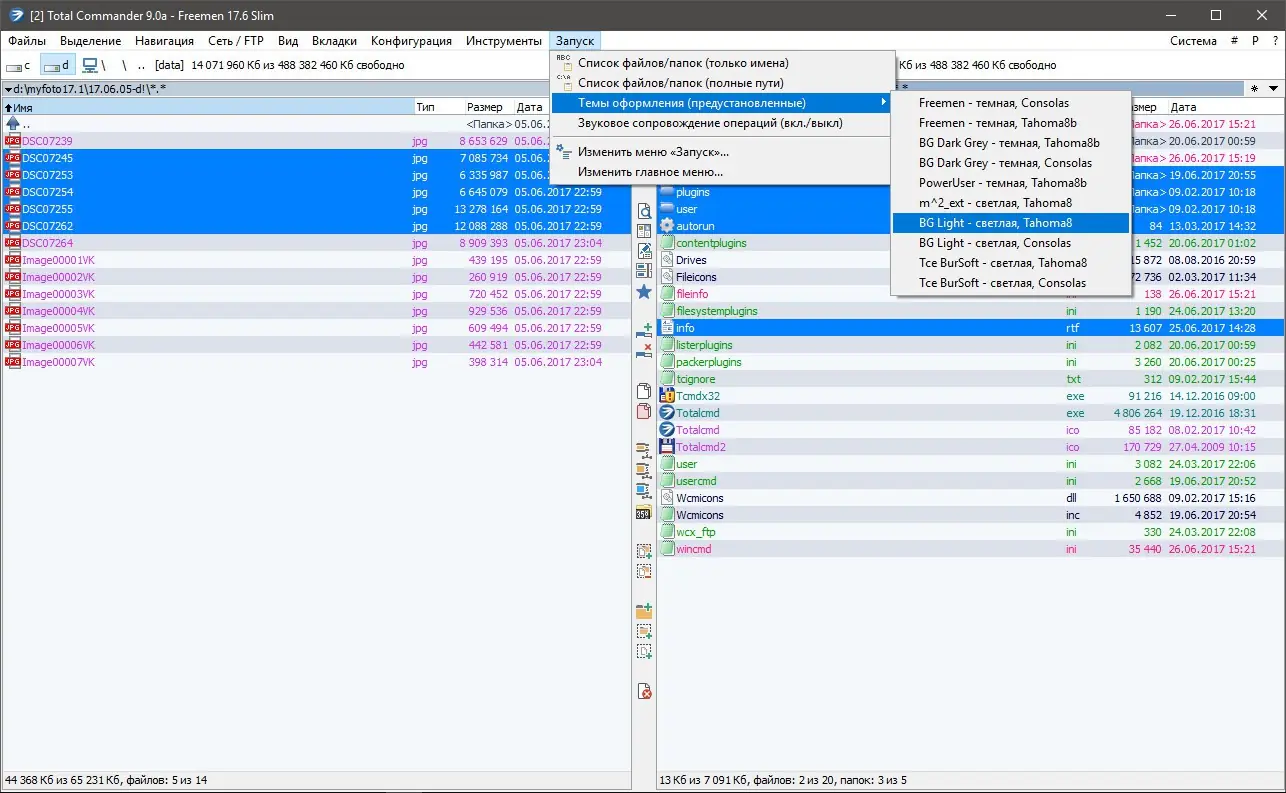Select file DSC07264 in left panel
The width and height of the screenshot is (1286, 793).
[x=316, y=243]
